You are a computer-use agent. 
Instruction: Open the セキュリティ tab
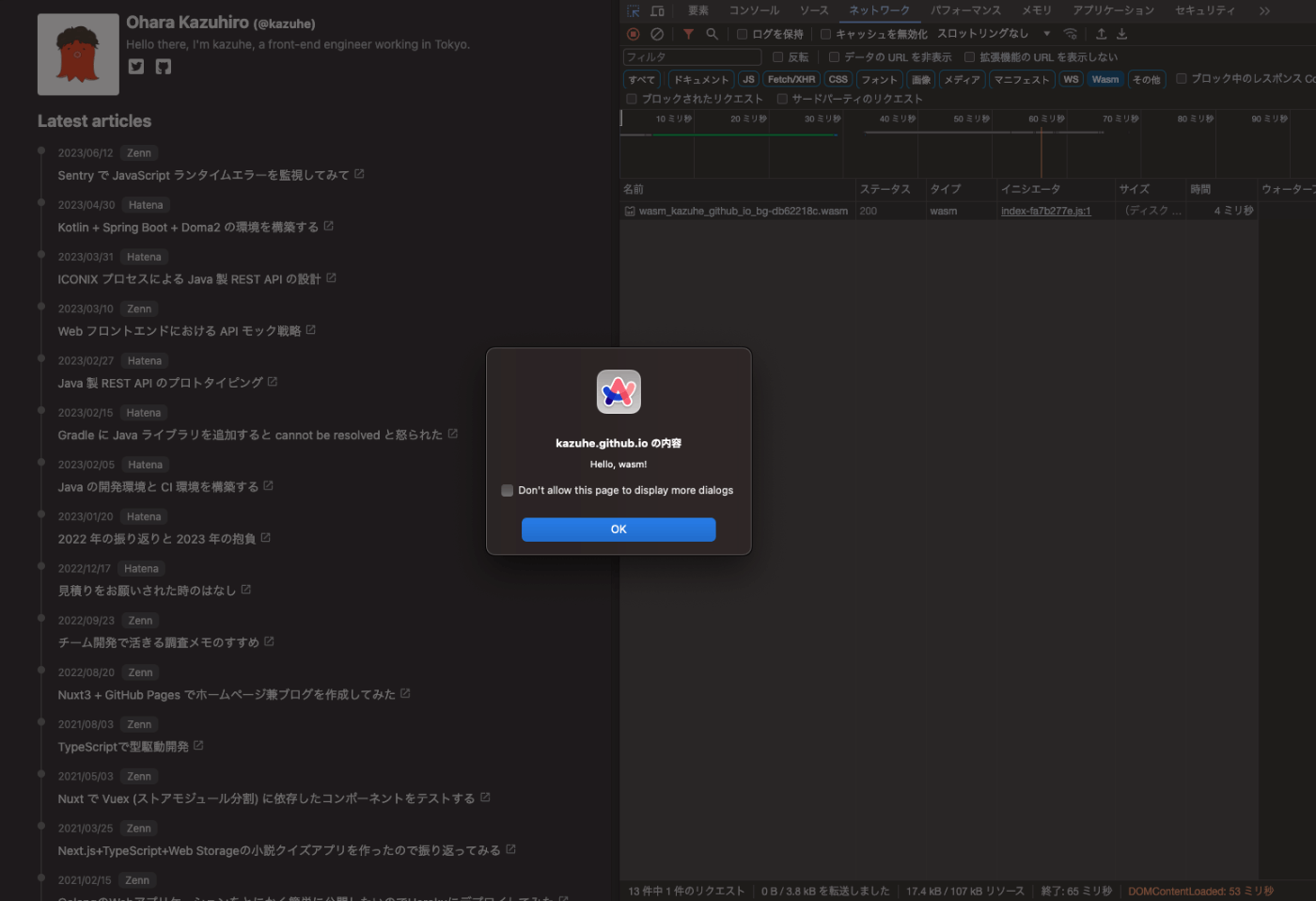click(1204, 10)
